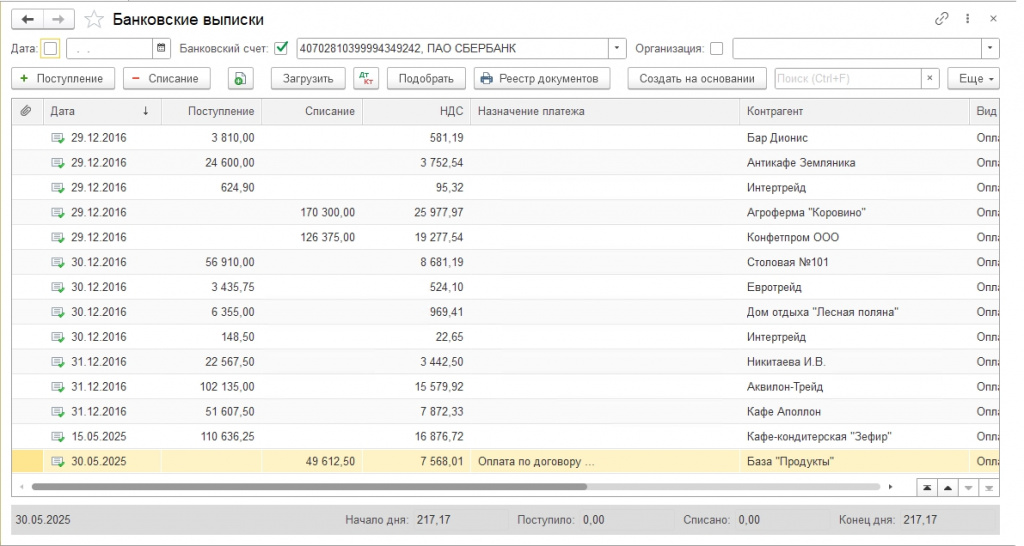Select cell "Оплата по договору ..."
The width and height of the screenshot is (1024, 546).
pyautogui.click(x=605, y=461)
